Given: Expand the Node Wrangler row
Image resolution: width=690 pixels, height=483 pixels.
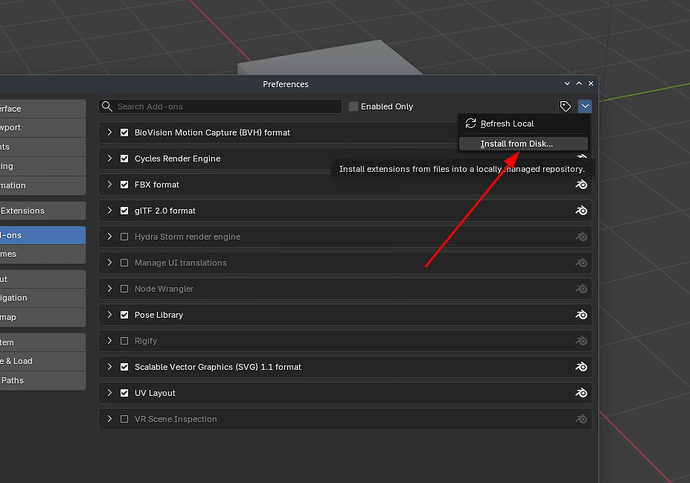Looking at the screenshot, I should [x=110, y=289].
